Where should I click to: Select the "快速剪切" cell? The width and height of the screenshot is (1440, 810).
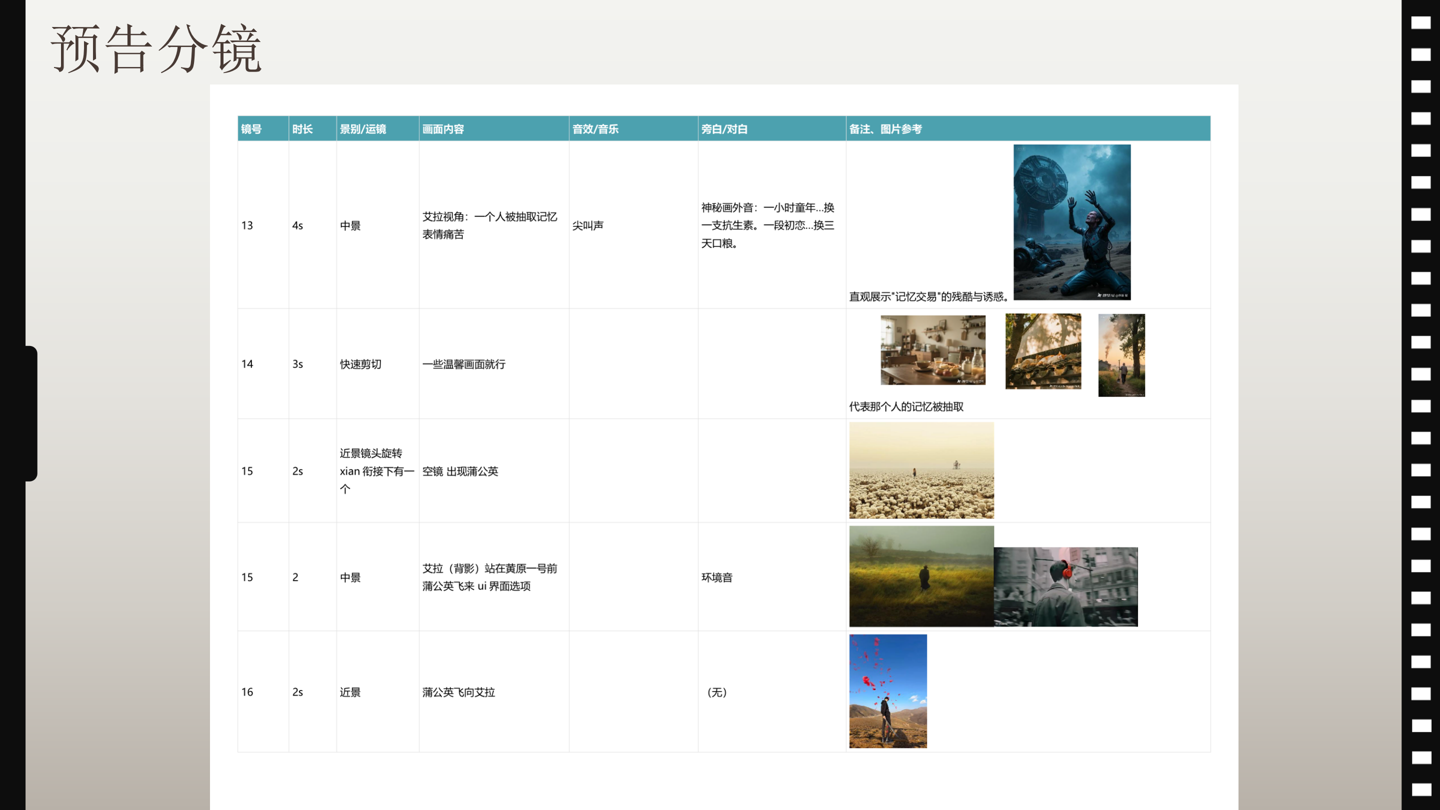coord(378,364)
